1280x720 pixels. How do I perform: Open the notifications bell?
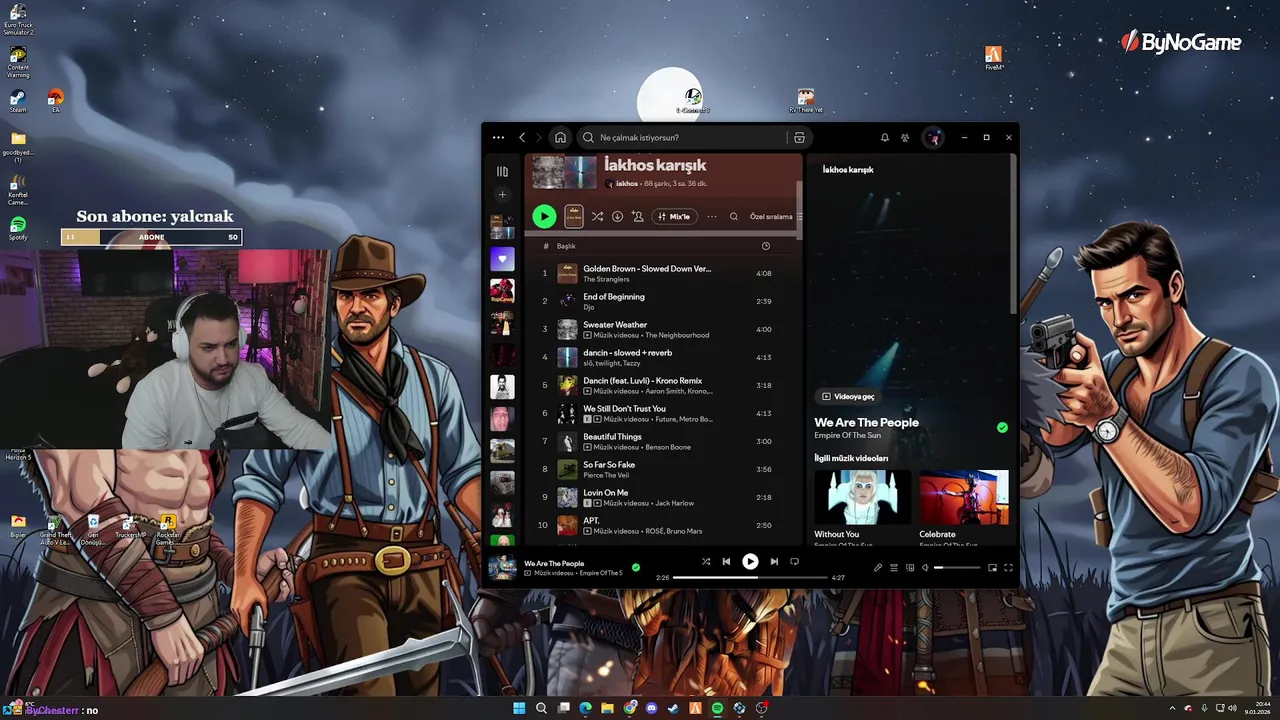tap(884, 138)
